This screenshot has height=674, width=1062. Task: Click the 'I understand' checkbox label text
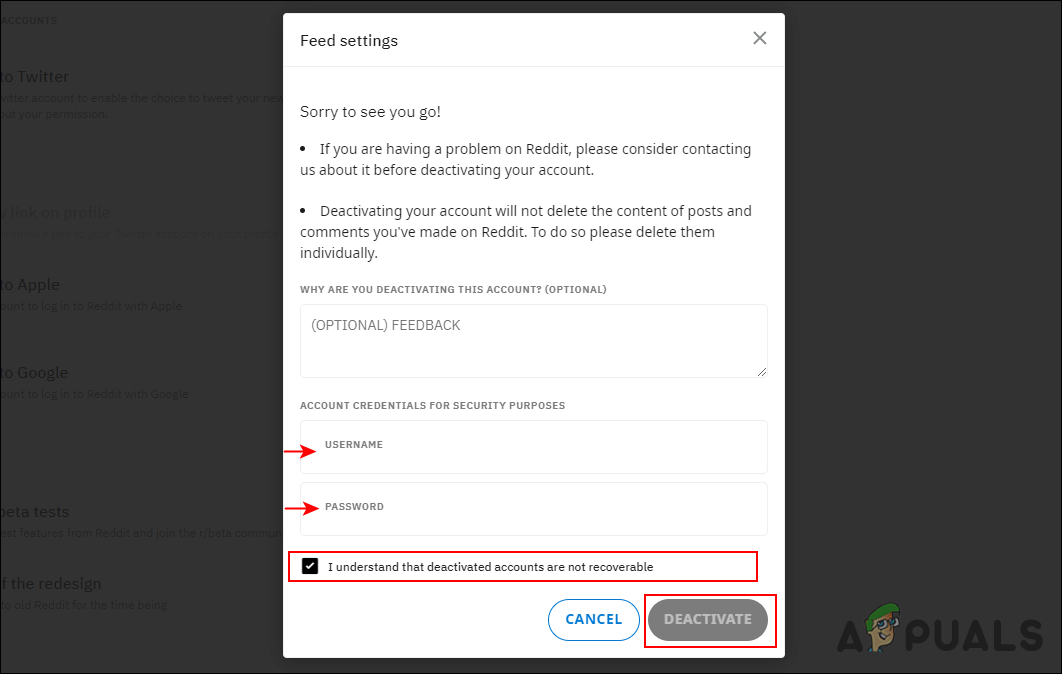click(490, 567)
